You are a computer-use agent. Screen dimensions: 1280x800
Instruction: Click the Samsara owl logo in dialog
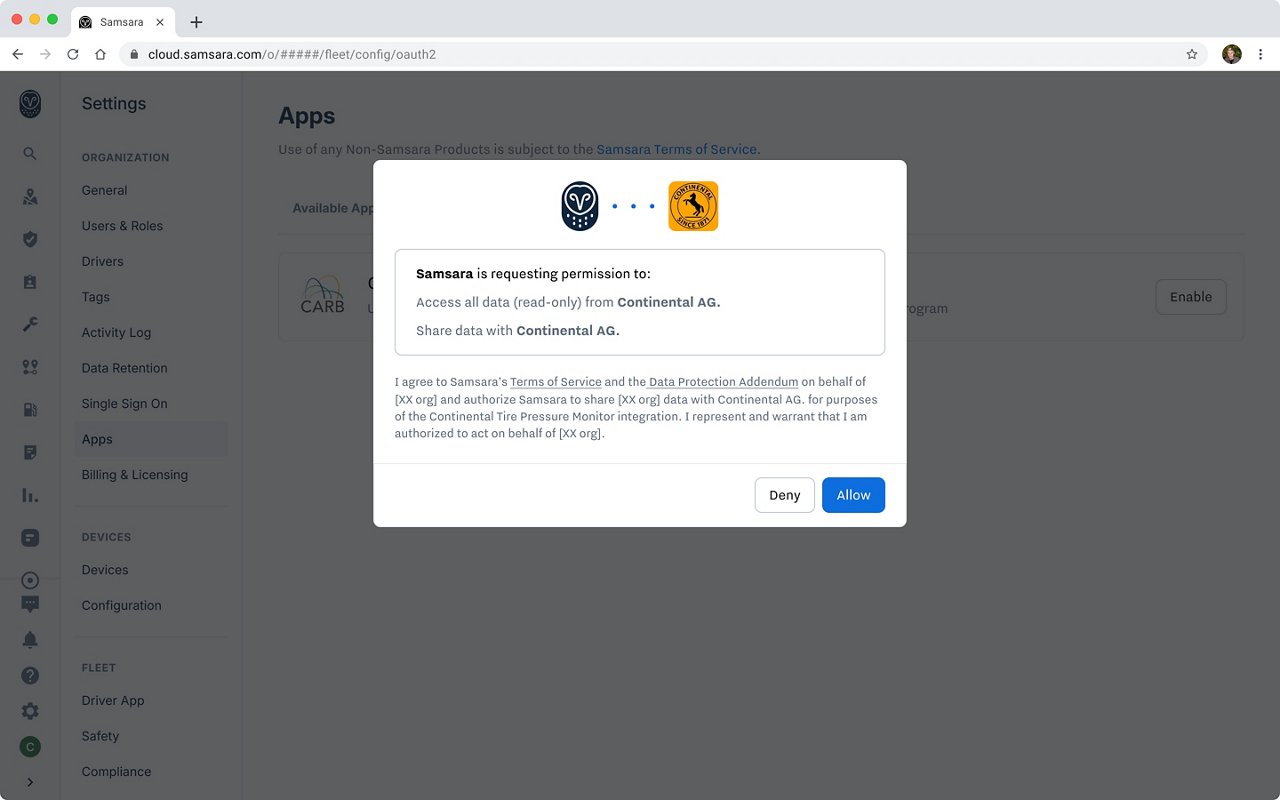tap(580, 206)
